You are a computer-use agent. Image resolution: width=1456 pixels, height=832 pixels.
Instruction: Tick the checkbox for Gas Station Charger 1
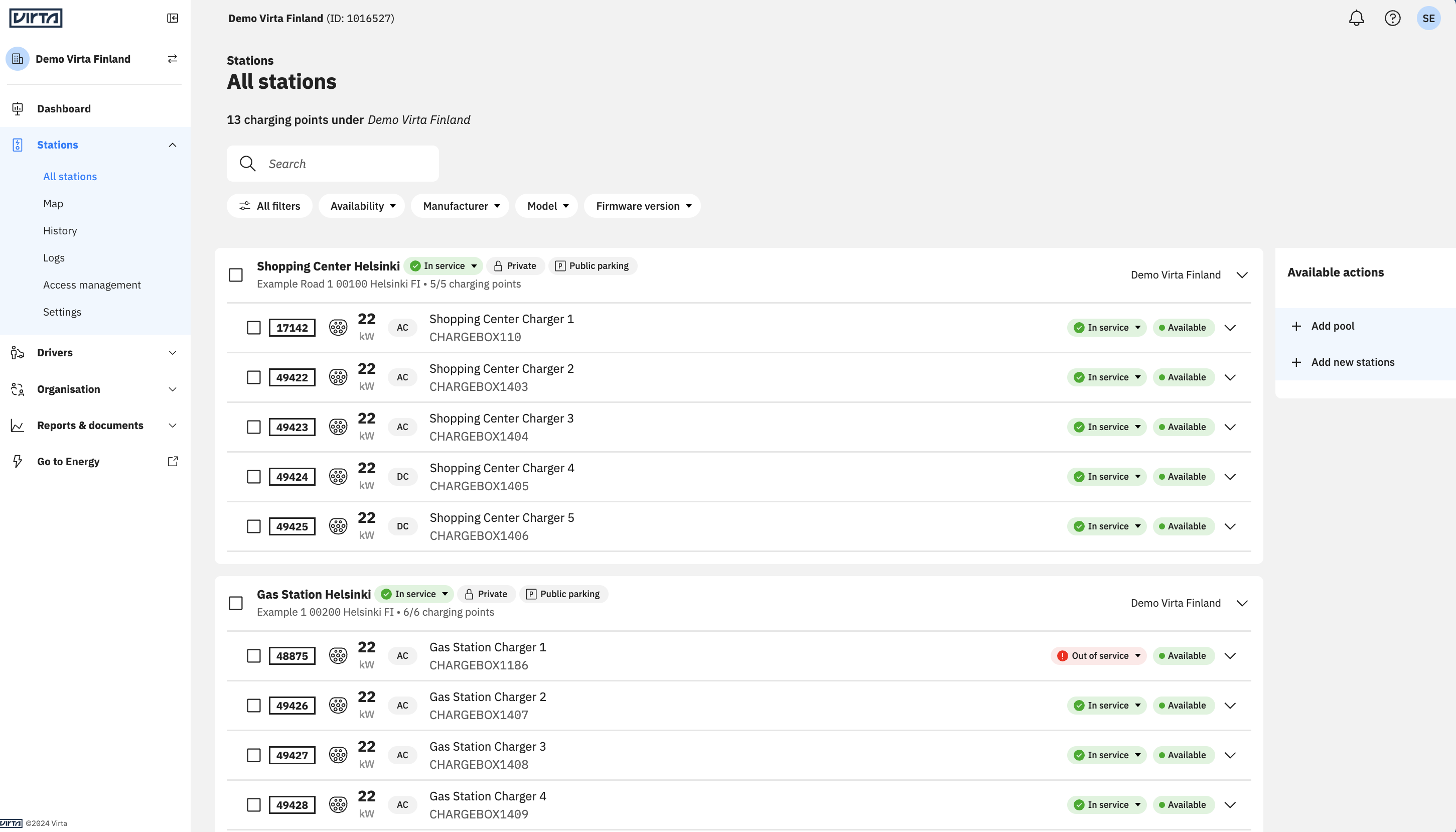coord(253,656)
